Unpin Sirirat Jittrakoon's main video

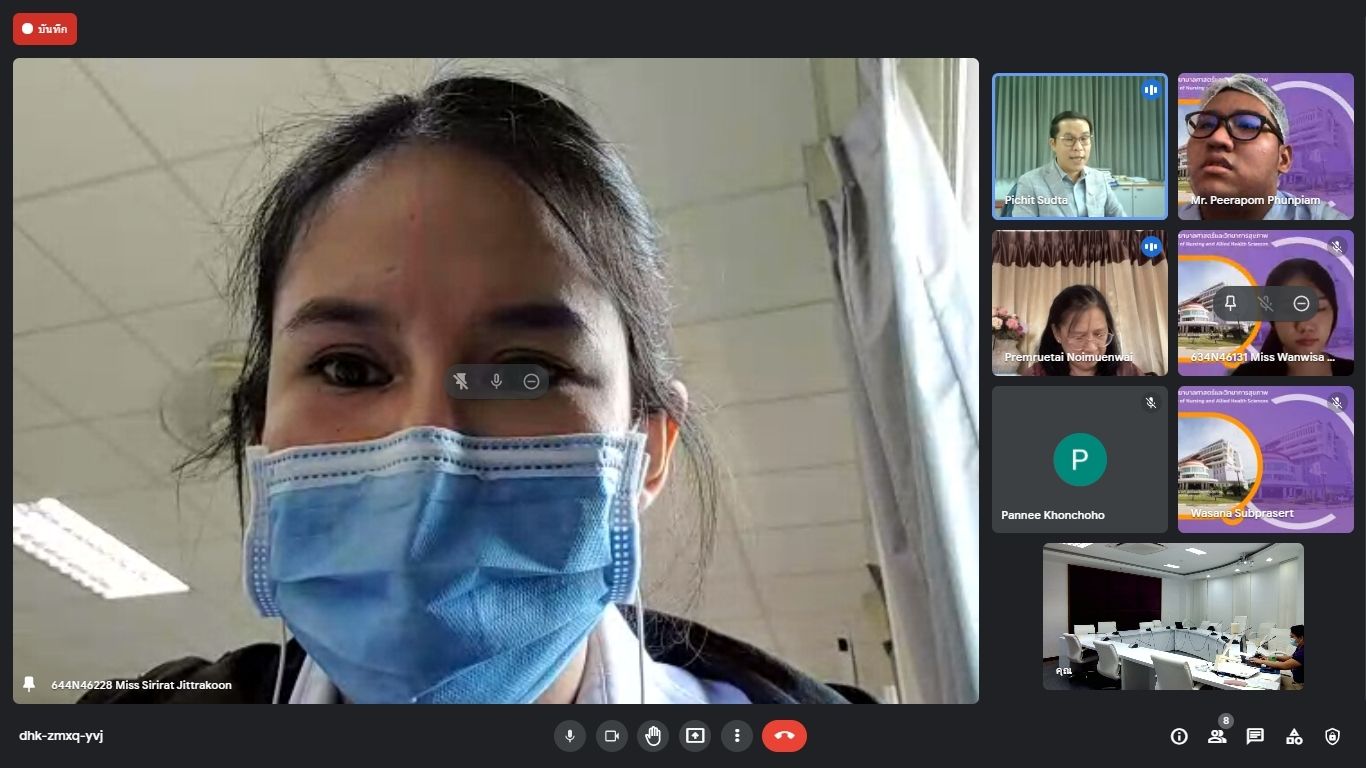tap(461, 381)
